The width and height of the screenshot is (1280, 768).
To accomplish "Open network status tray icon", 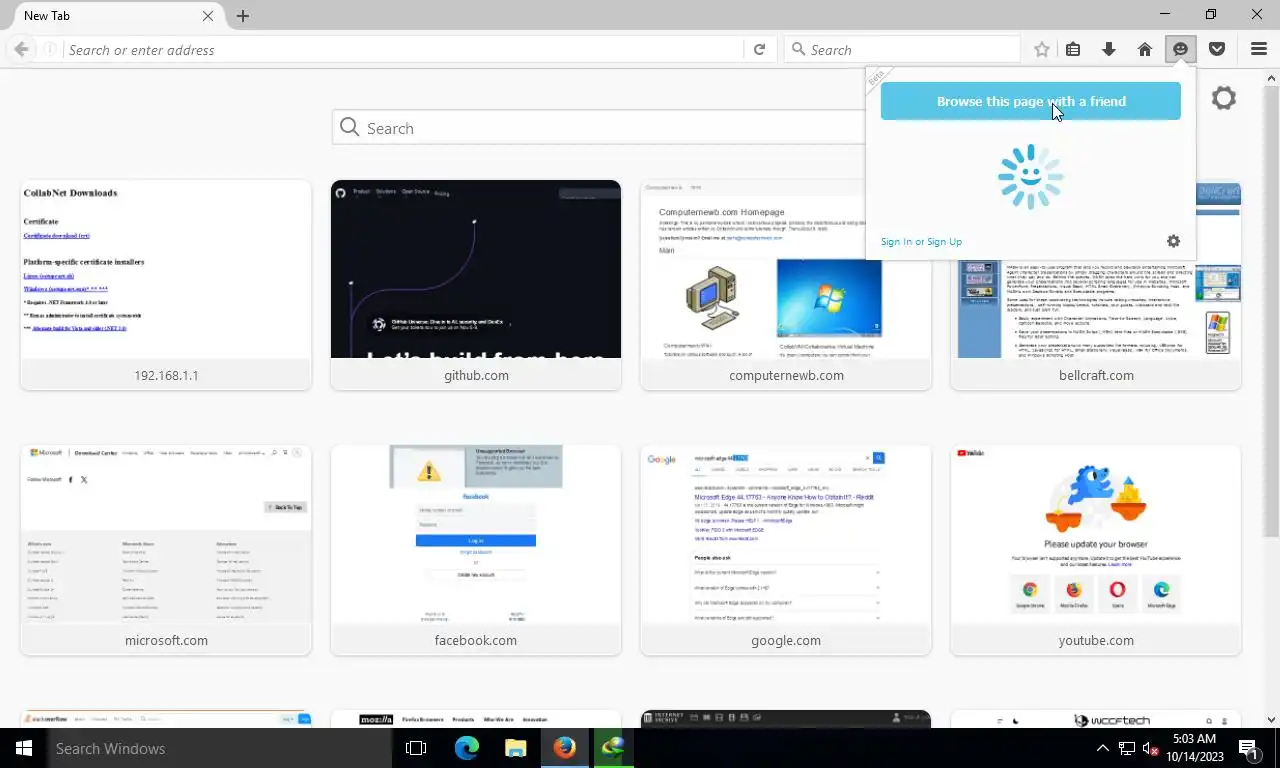I will pos(1127,748).
